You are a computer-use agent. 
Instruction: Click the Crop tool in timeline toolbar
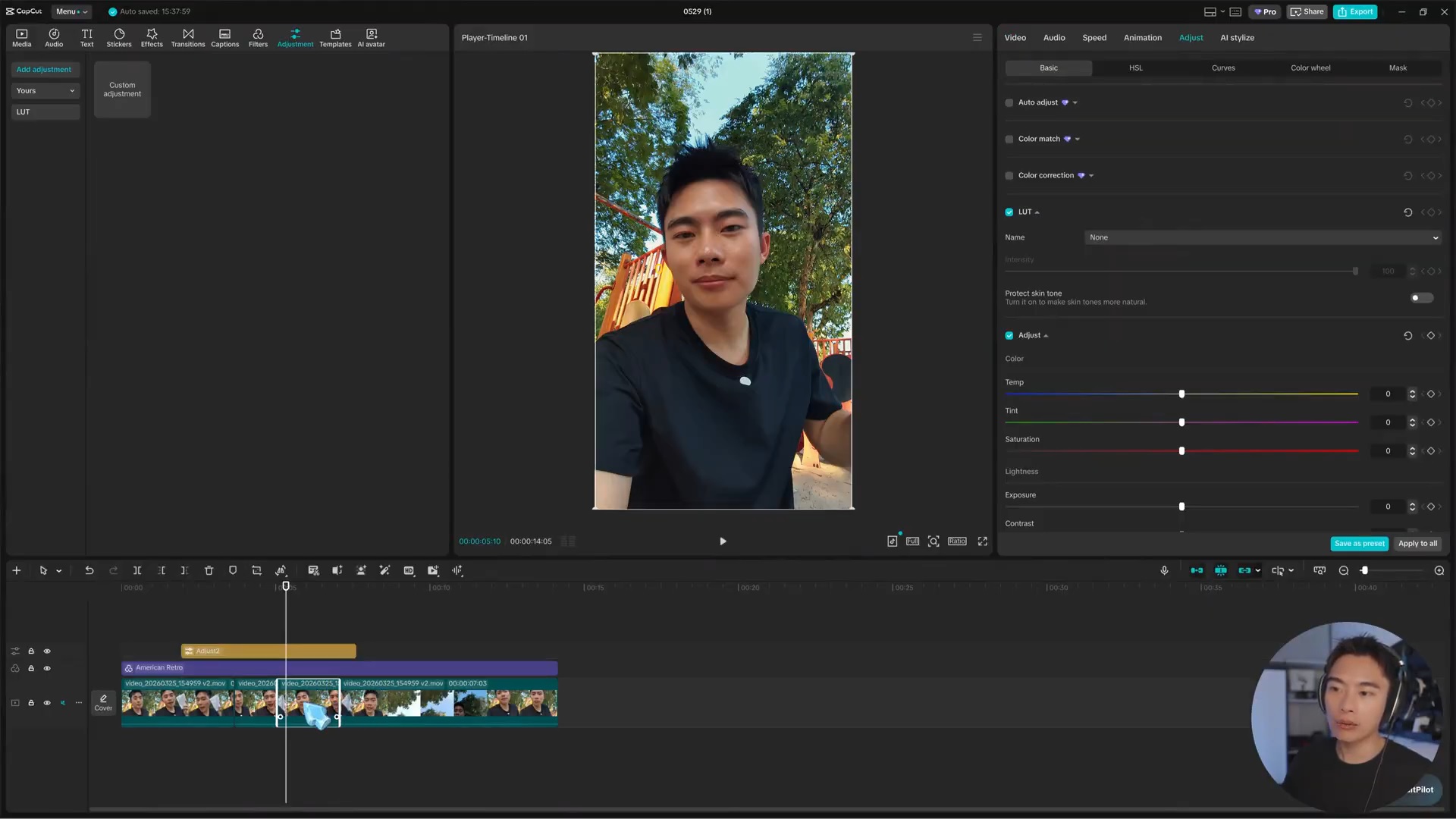pos(257,570)
